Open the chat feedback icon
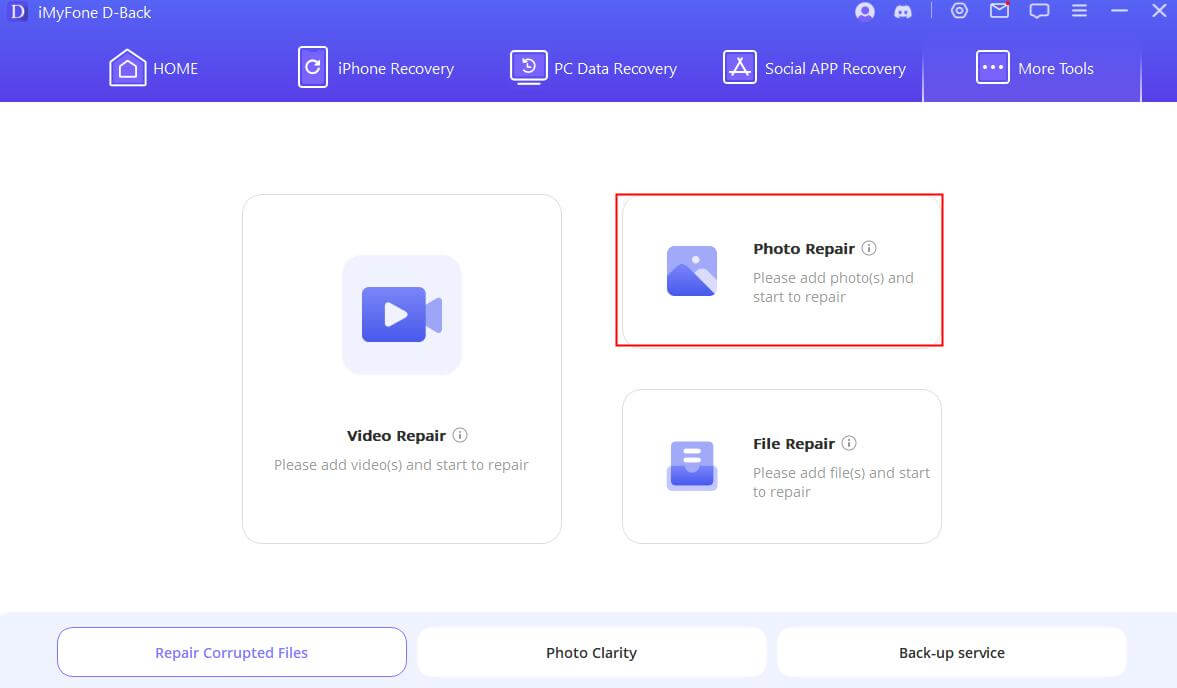Screen dimensions: 1177x688 coord(1039,11)
